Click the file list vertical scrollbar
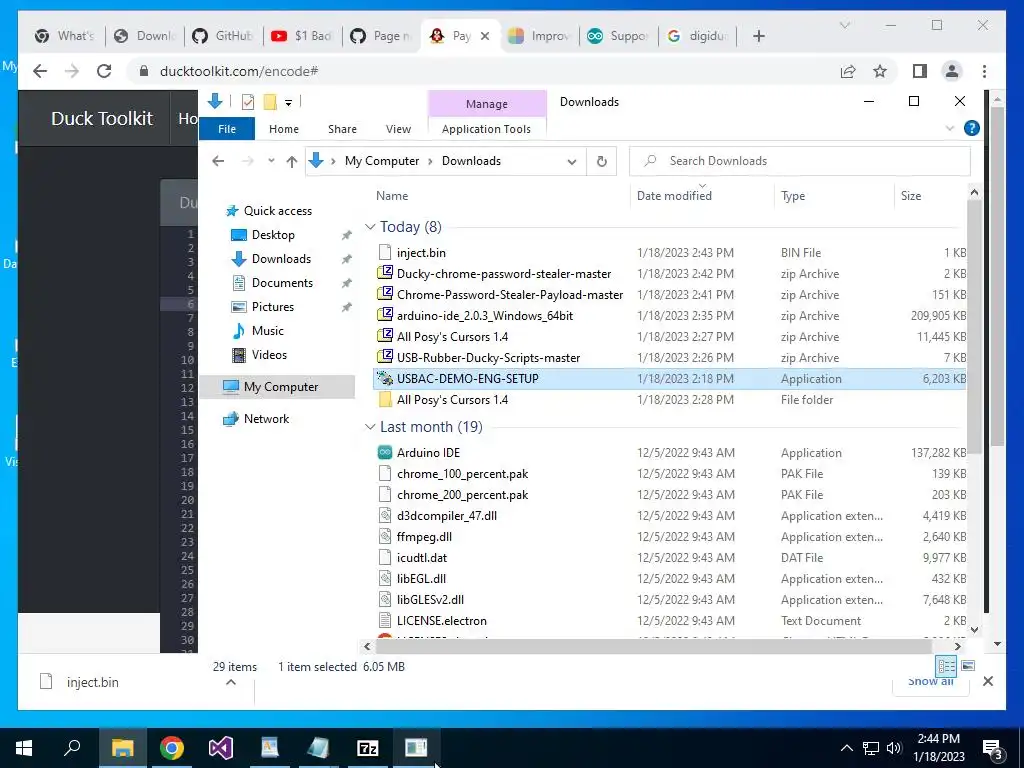The height and width of the screenshot is (768, 1024). (974, 327)
